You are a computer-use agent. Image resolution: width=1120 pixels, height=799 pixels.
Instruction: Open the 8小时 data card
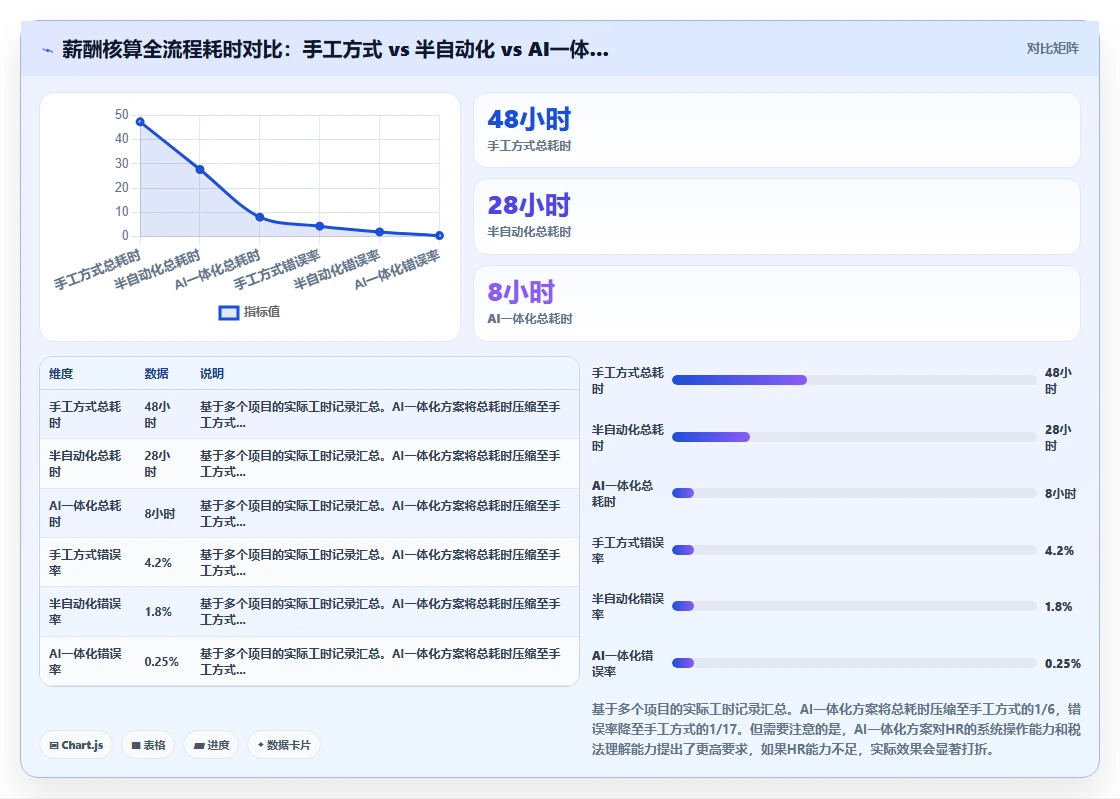(x=776, y=303)
